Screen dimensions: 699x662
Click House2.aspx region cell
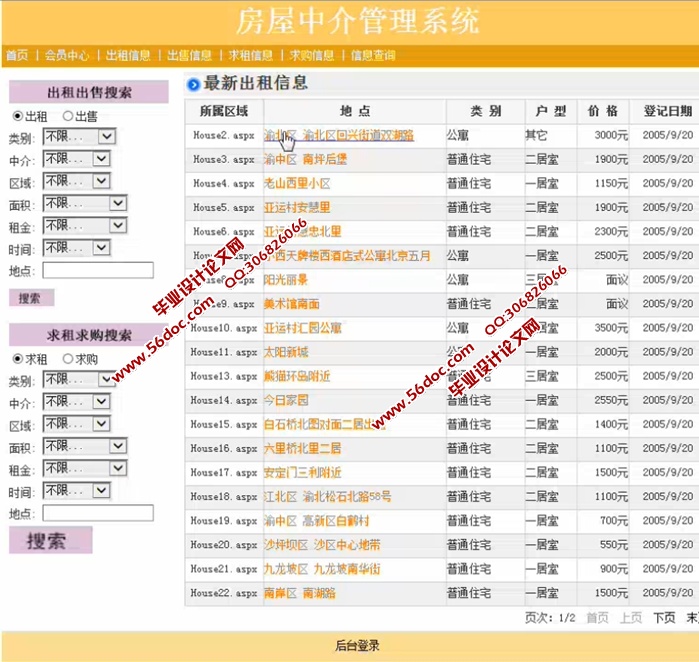pos(224,135)
